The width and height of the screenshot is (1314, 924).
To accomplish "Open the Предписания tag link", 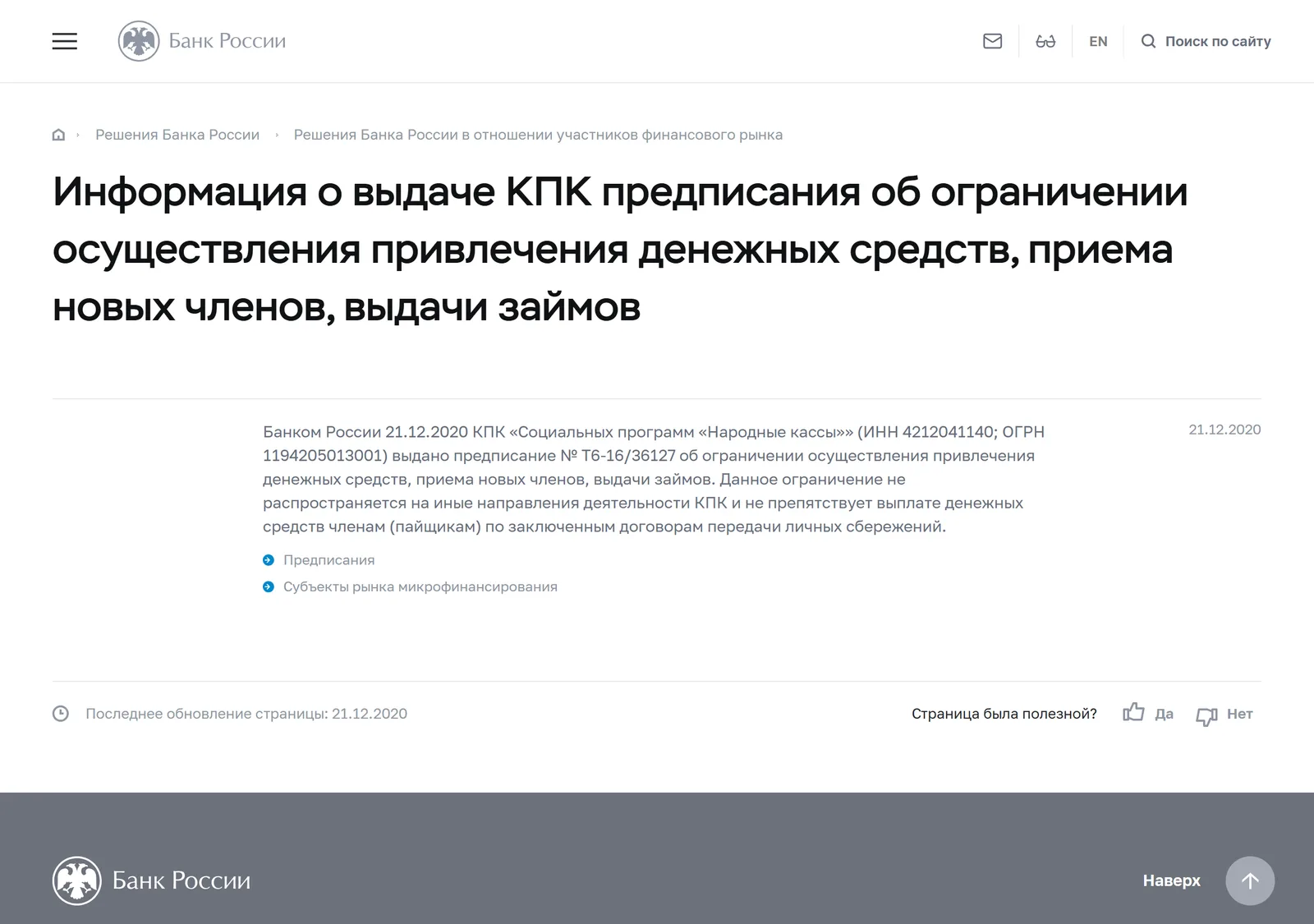I will tap(328, 560).
